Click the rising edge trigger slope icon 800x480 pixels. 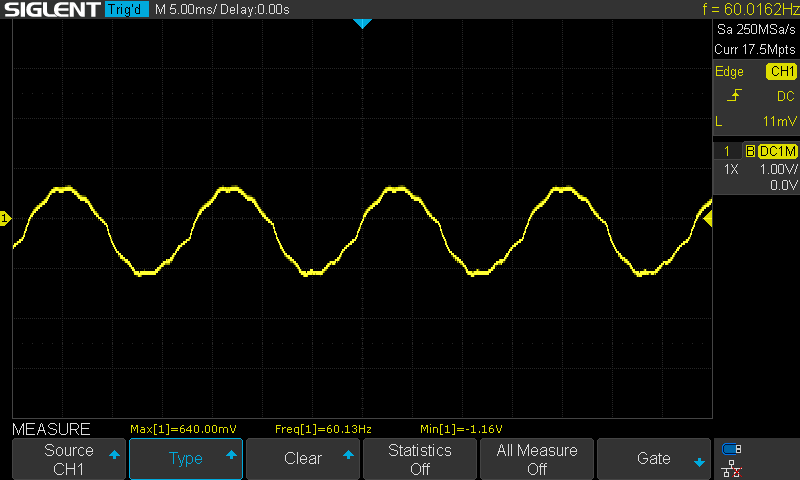pyautogui.click(x=735, y=96)
